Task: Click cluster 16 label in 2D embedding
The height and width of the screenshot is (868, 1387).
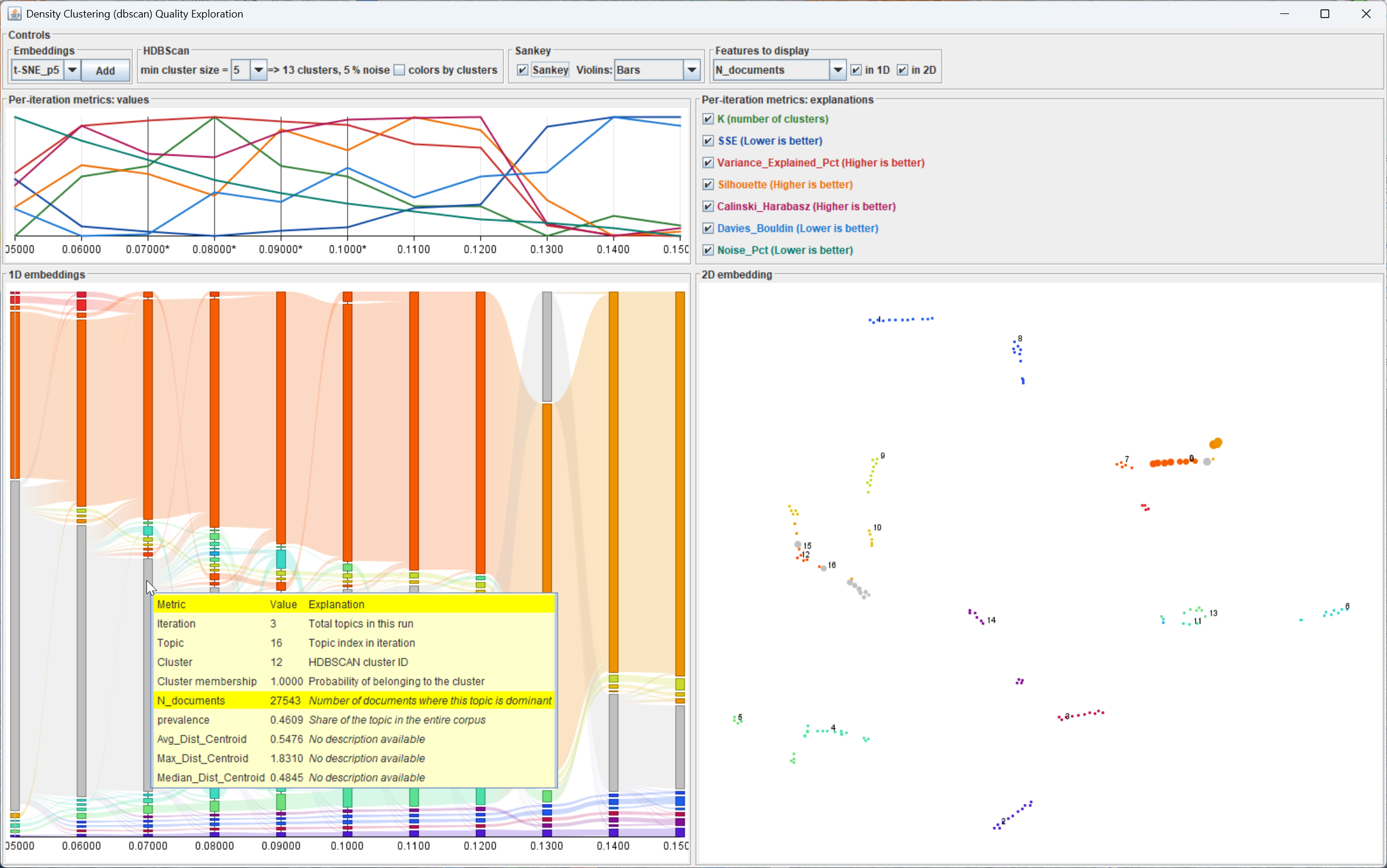Action: [x=832, y=565]
